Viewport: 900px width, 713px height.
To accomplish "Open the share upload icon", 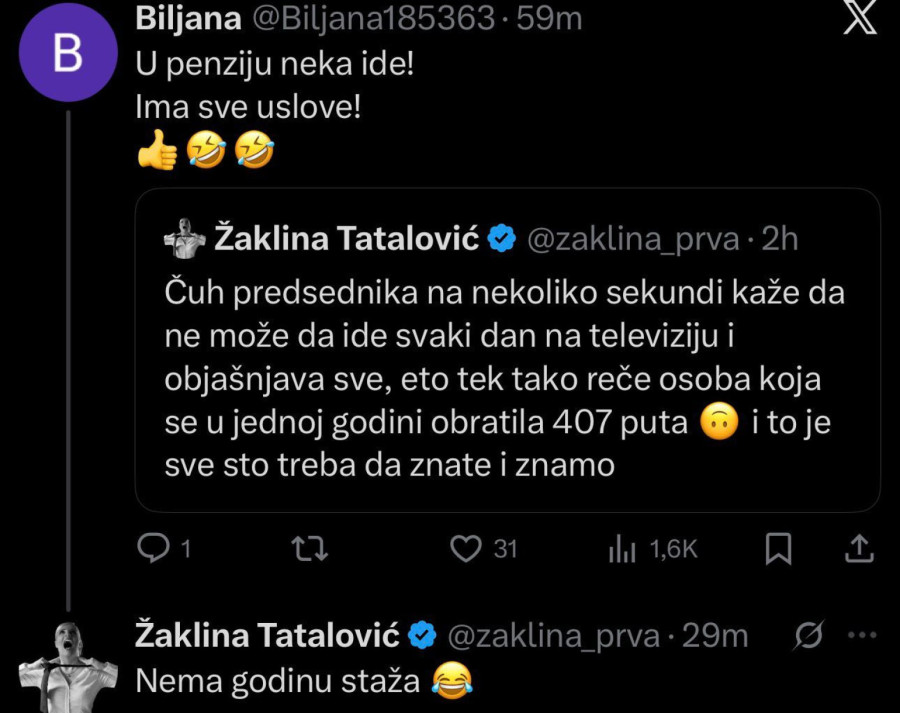I will coord(860,548).
